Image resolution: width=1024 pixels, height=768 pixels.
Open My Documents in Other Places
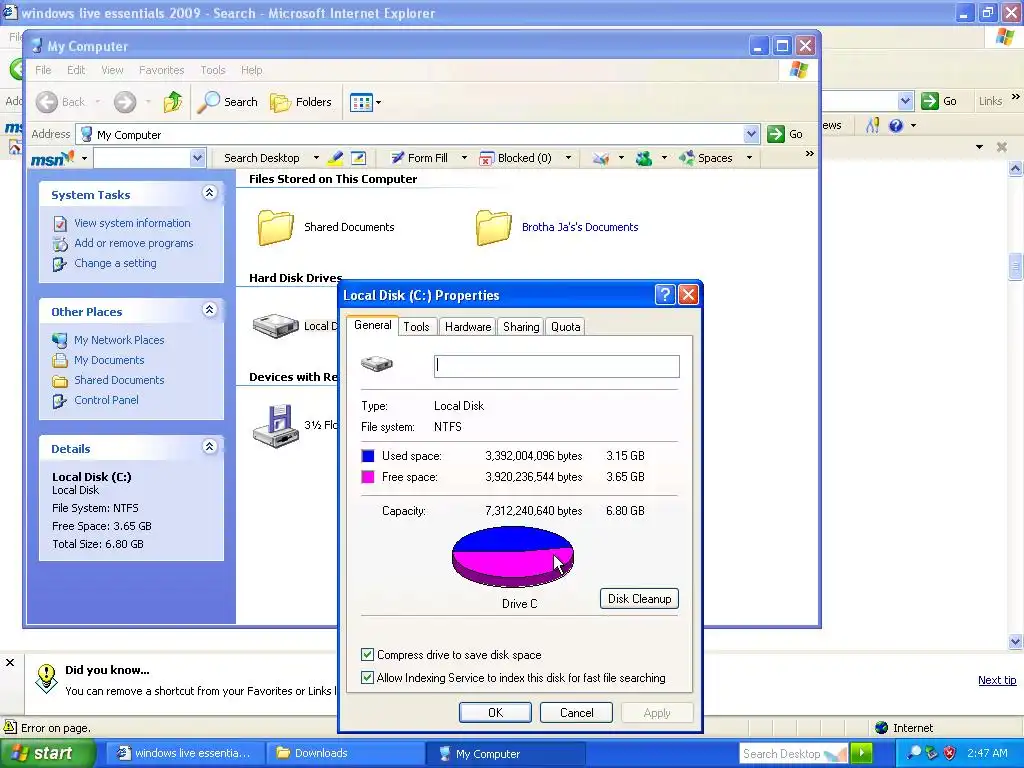108,360
